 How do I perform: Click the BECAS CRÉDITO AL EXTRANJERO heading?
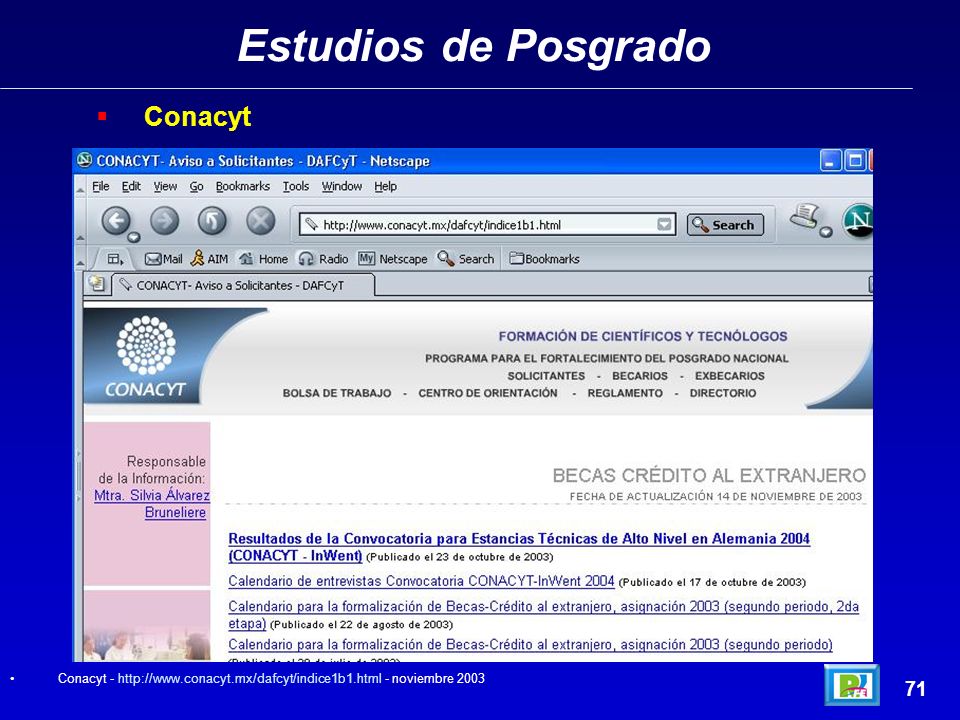pyautogui.click(x=710, y=475)
